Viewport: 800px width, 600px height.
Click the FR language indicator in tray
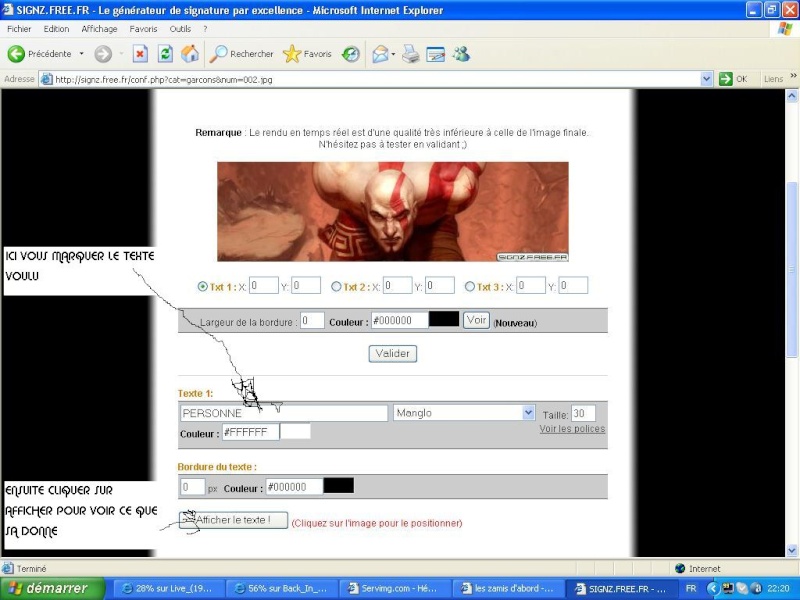(x=691, y=588)
